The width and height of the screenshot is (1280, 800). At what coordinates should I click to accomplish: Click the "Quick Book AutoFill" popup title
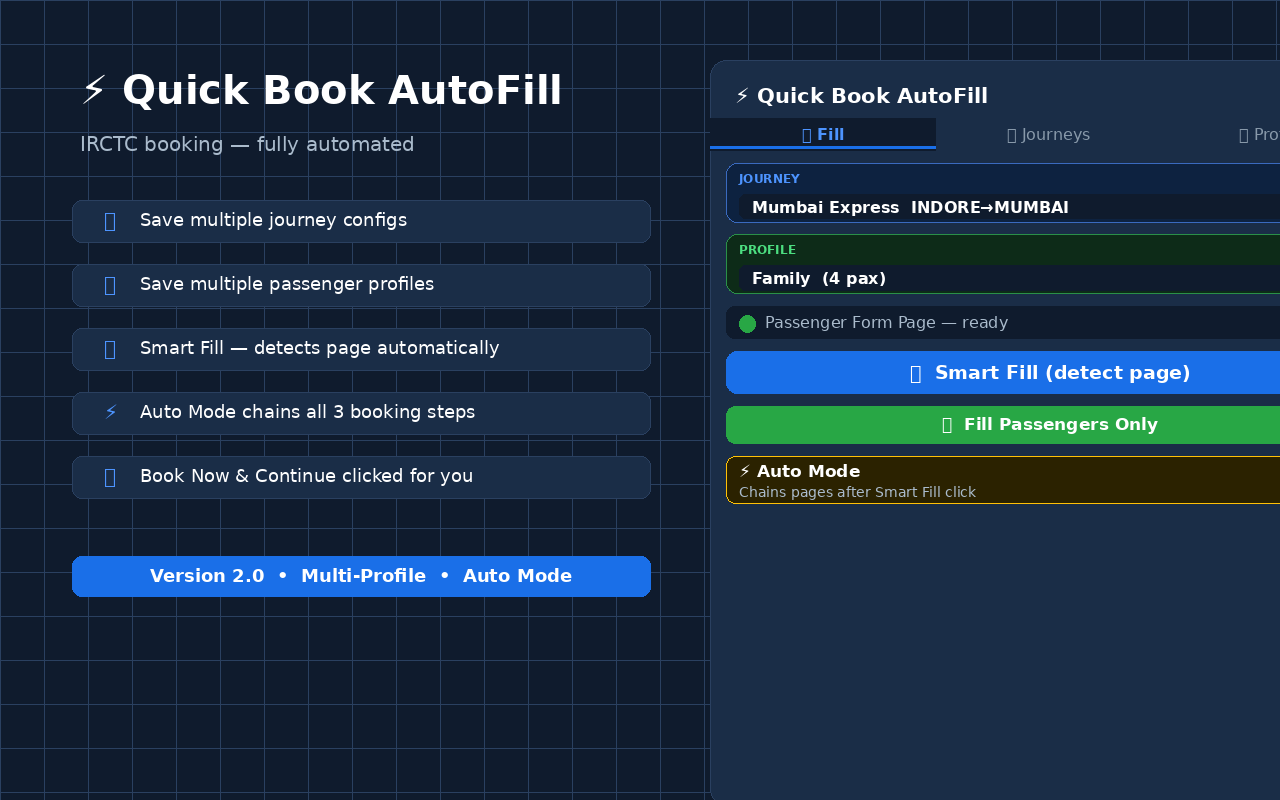pos(872,96)
